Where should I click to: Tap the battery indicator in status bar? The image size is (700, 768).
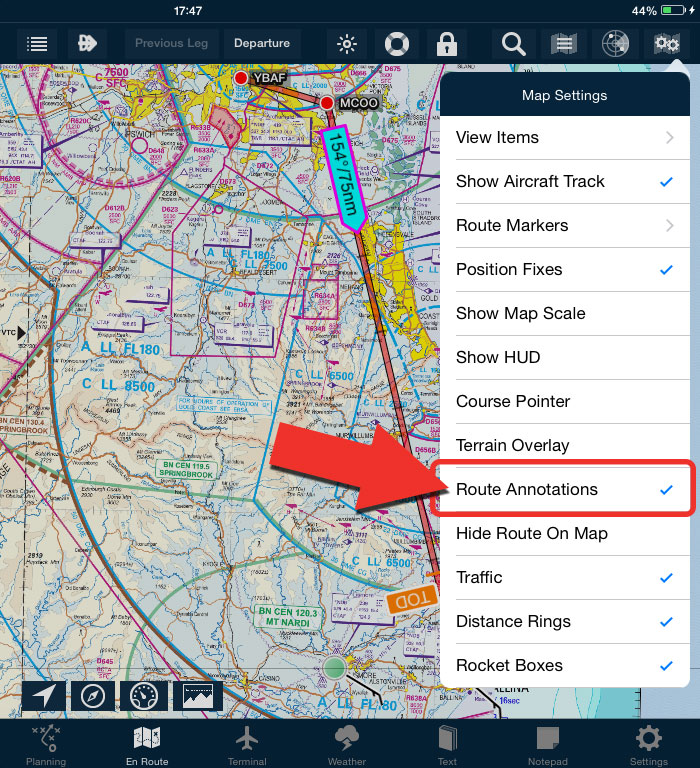tap(674, 10)
